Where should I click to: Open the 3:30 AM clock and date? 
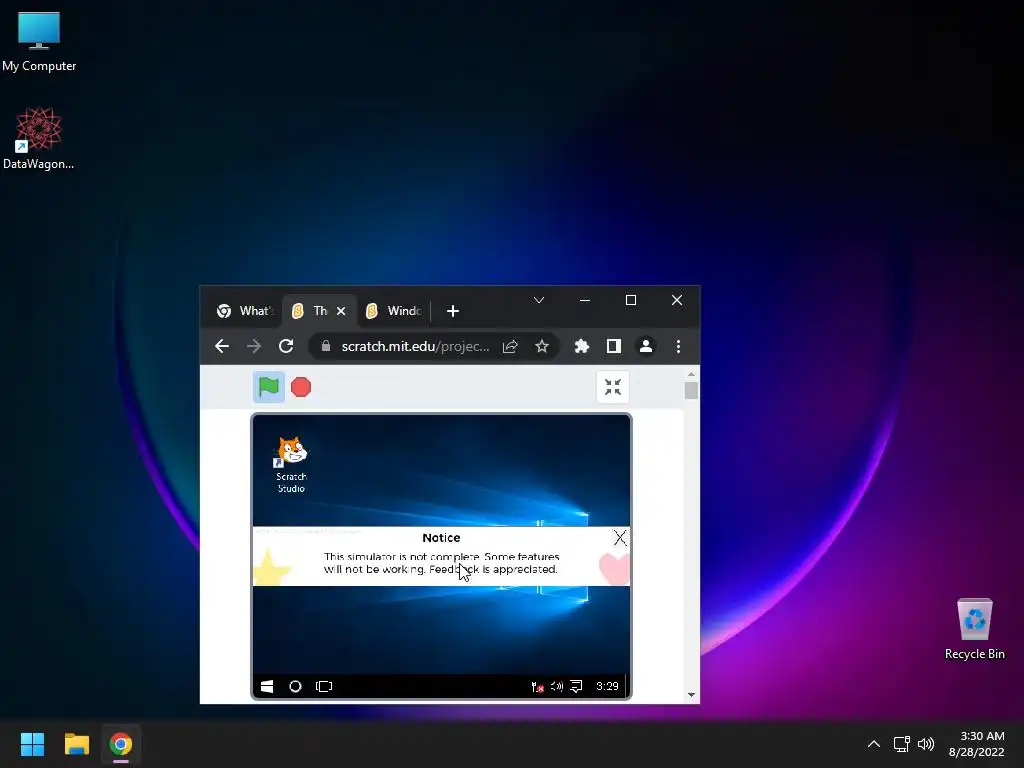[977, 744]
